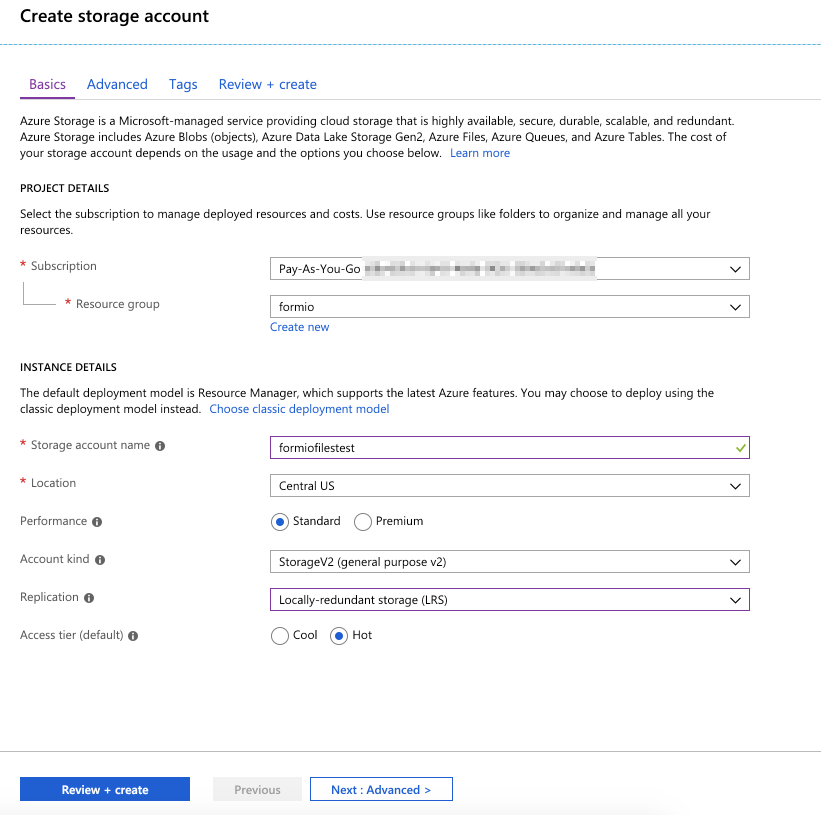The width and height of the screenshot is (821, 815).
Task: Click Create new resource group link
Action: [299, 327]
